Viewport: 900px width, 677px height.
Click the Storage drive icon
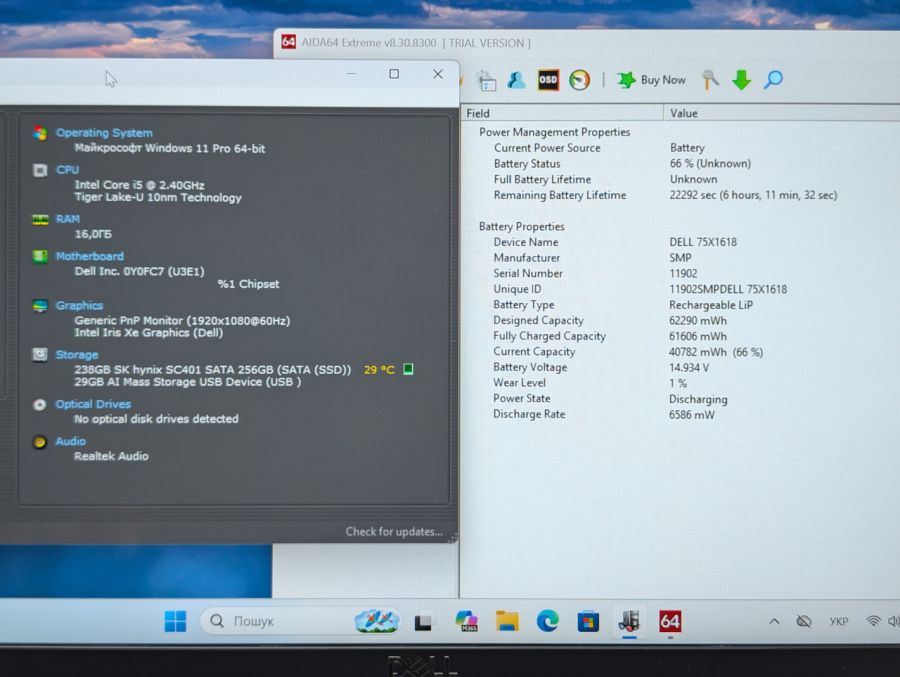(x=40, y=355)
